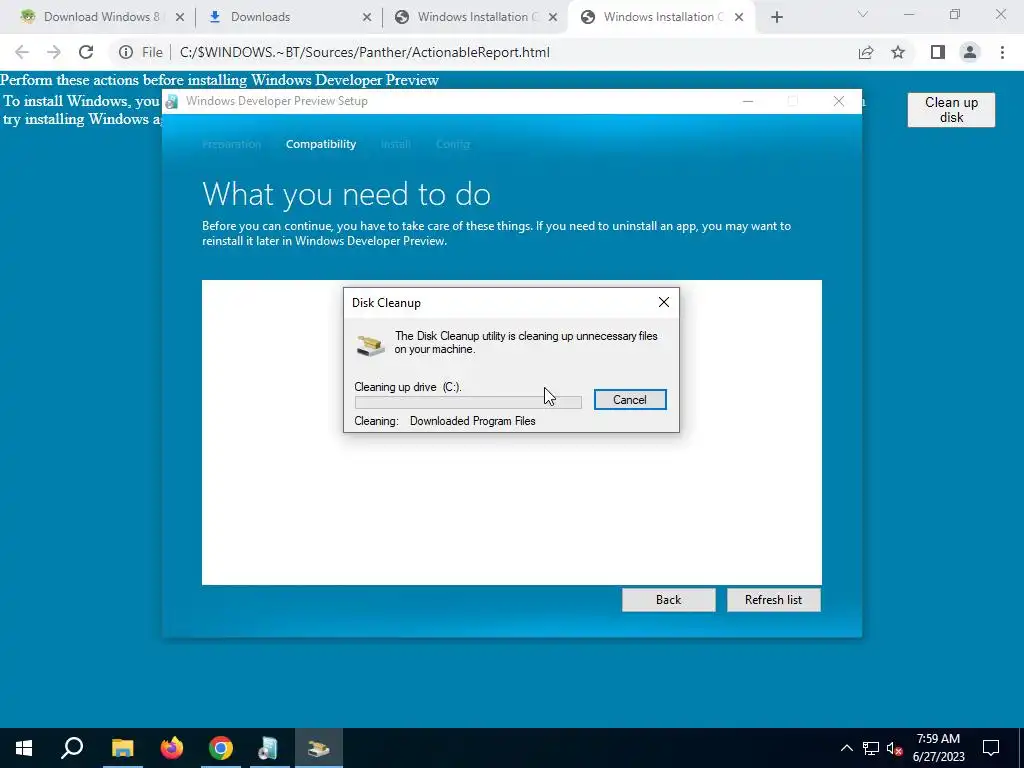Click the Clean up disk button

click(951, 110)
